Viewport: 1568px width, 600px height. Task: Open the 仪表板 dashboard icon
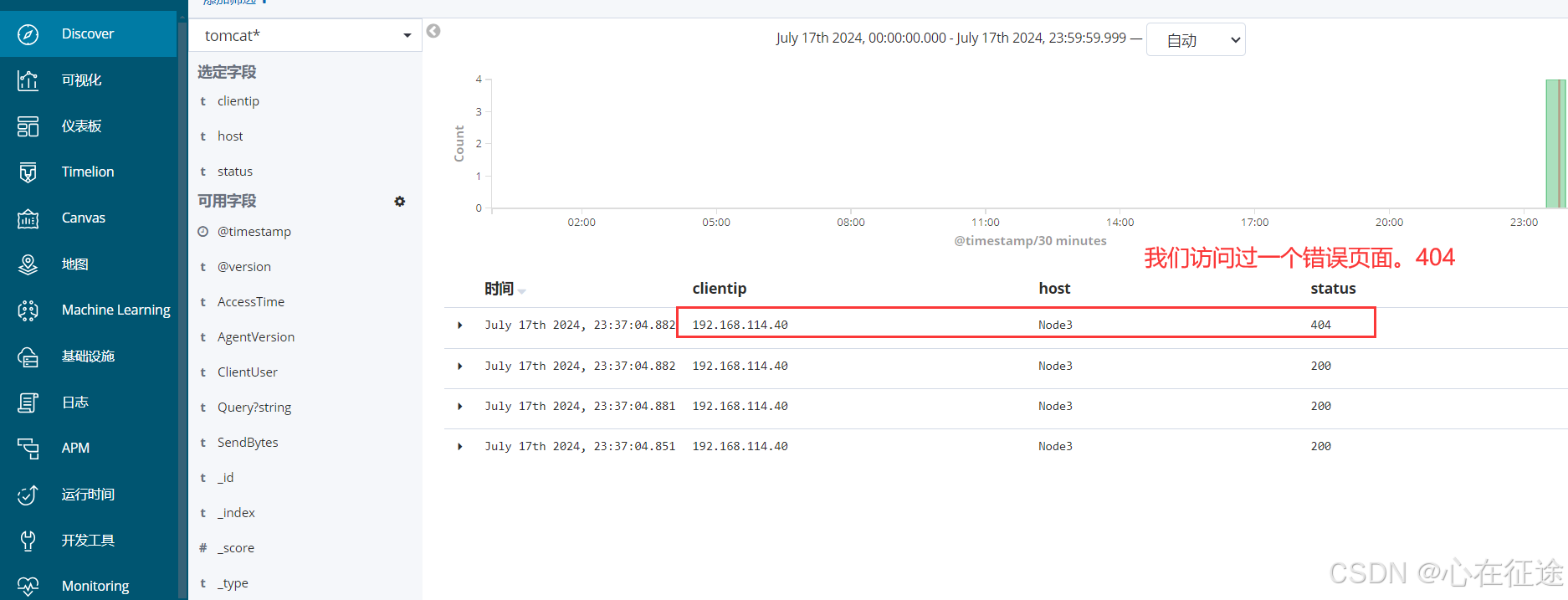[28, 126]
